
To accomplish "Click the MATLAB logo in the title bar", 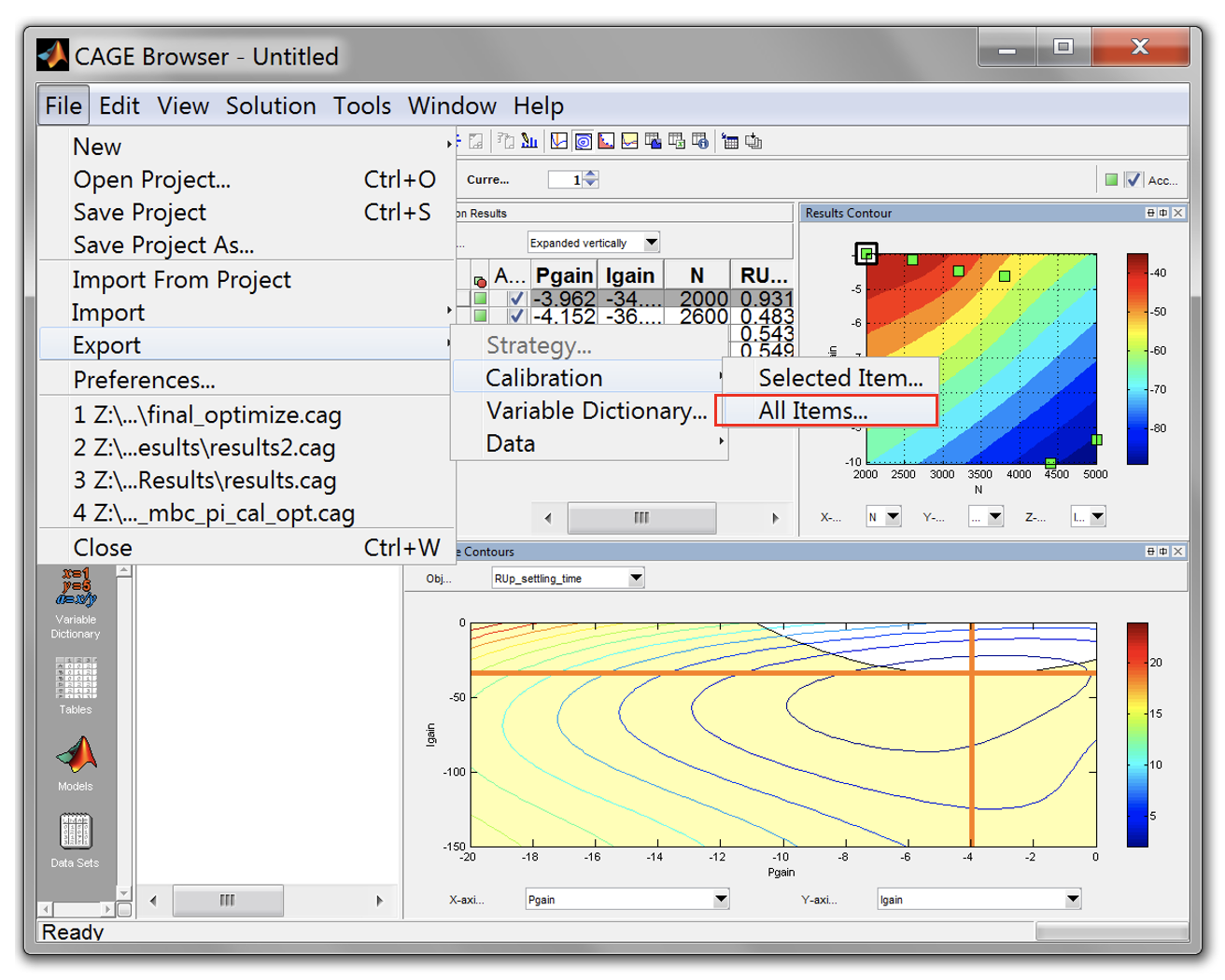I will (52, 55).
